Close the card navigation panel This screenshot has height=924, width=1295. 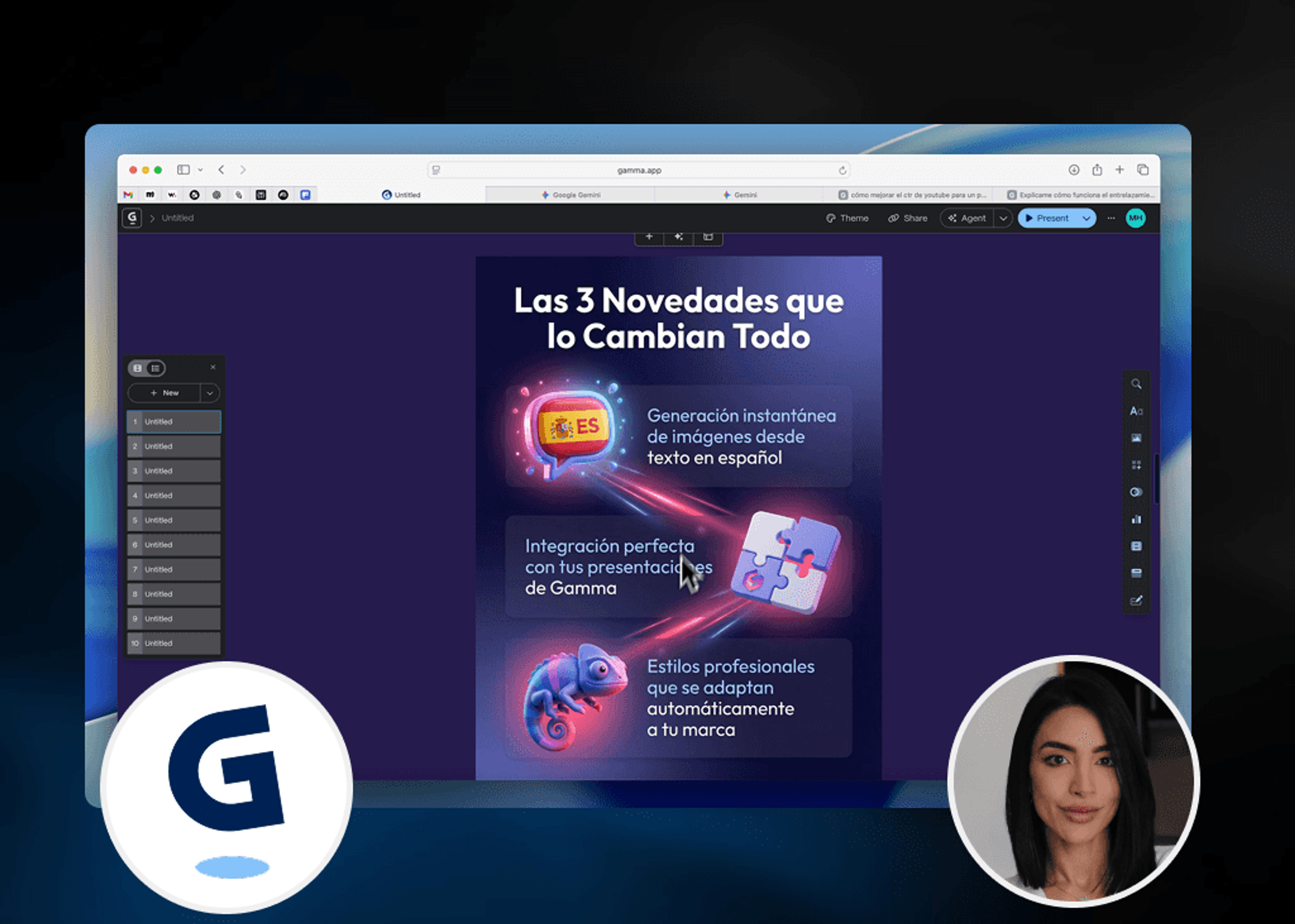click(x=213, y=367)
